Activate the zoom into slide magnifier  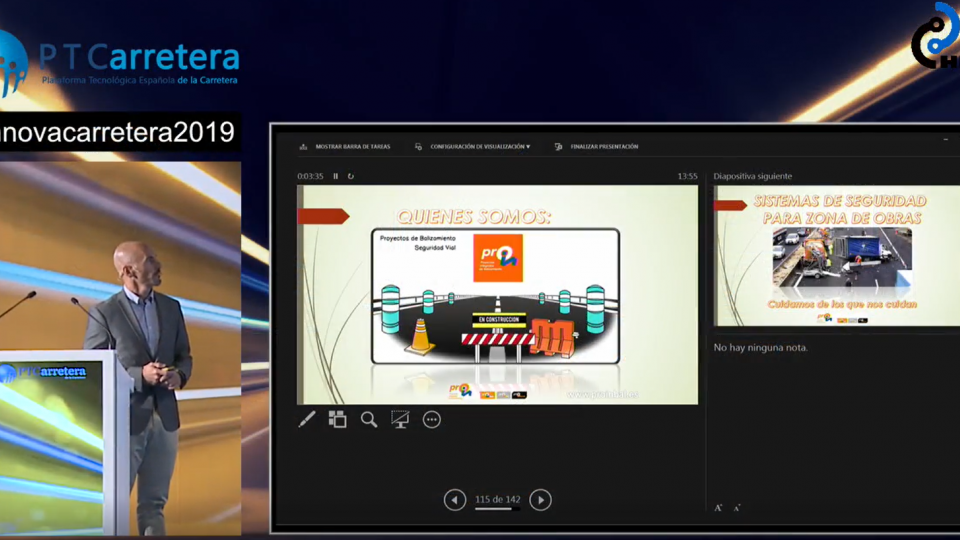(x=369, y=419)
